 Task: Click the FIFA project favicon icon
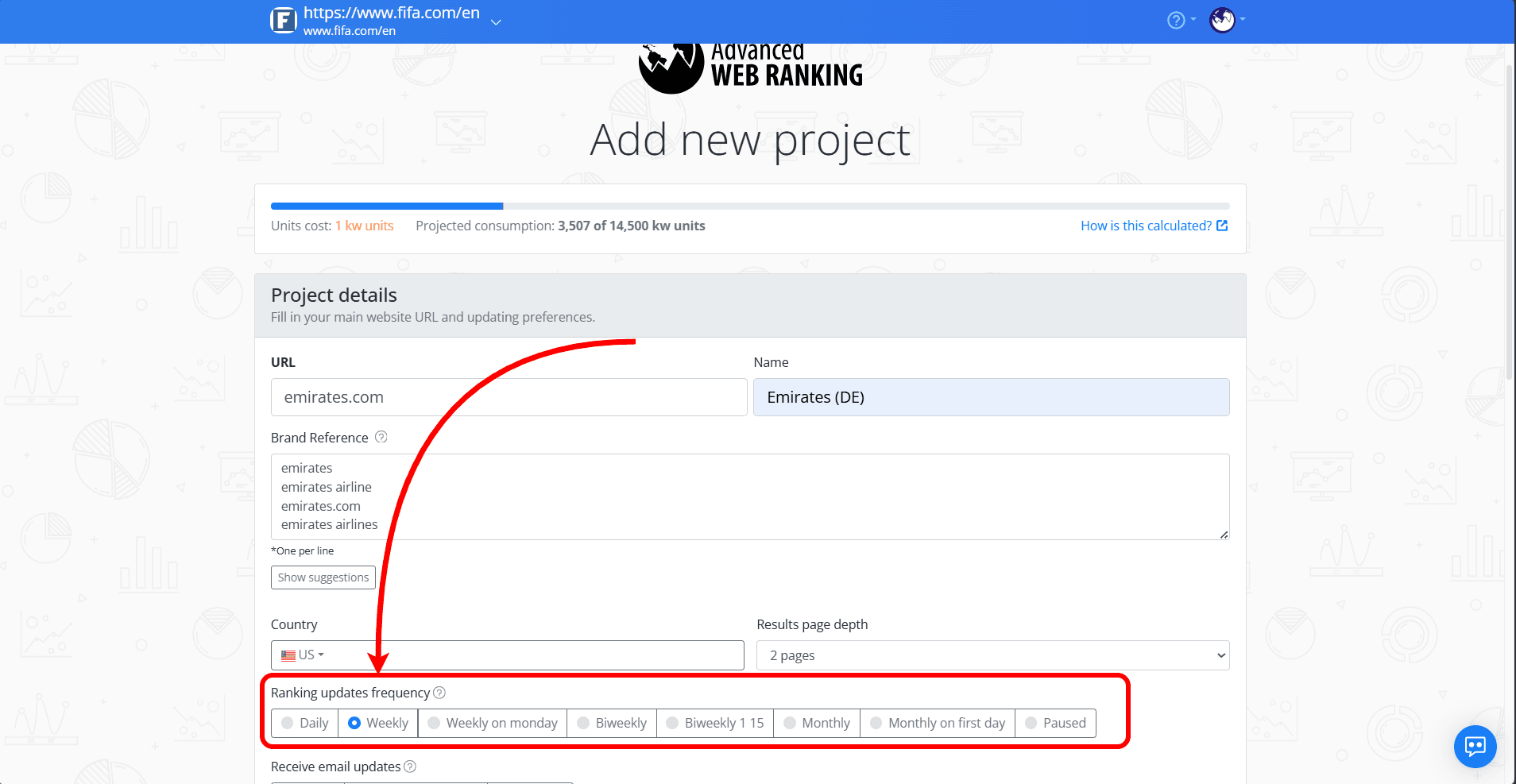(x=284, y=20)
